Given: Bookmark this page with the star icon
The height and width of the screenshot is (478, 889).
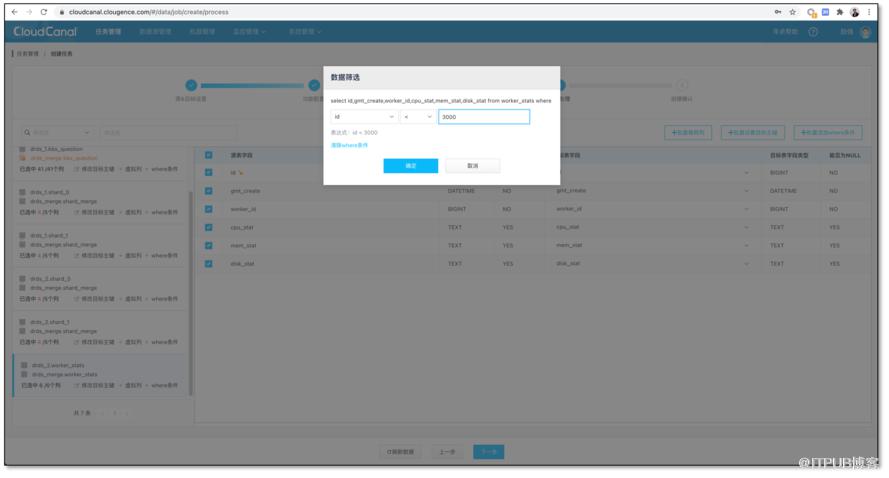Looking at the screenshot, I should pyautogui.click(x=793, y=12).
